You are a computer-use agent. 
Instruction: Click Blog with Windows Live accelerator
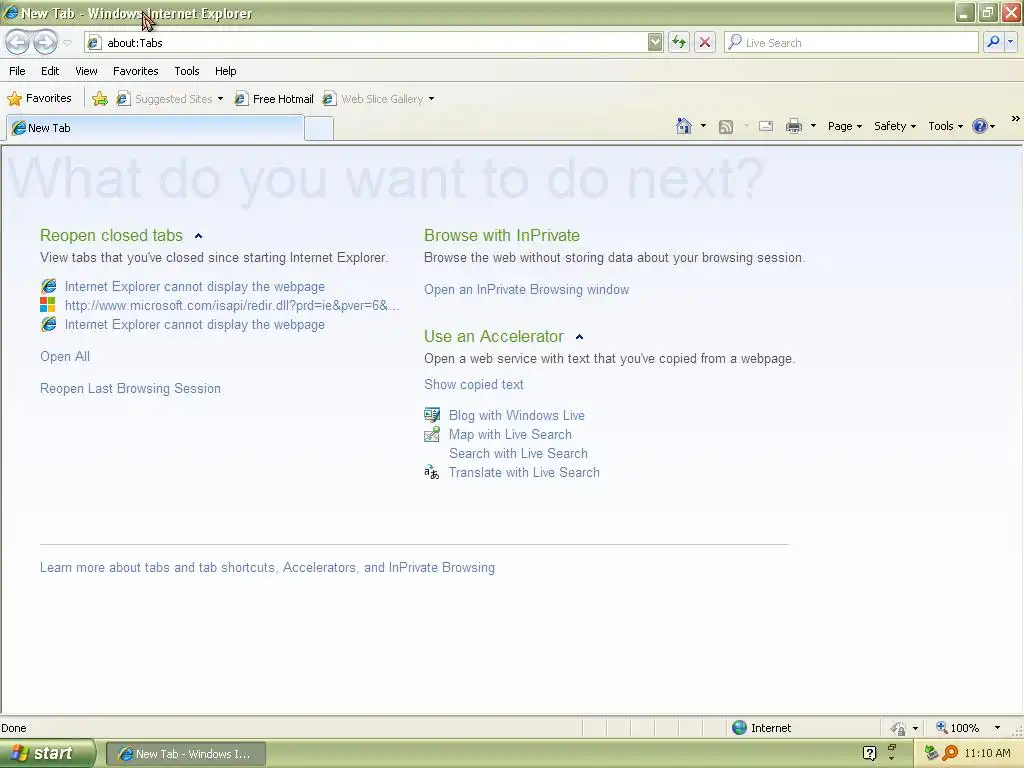pyautogui.click(x=517, y=415)
